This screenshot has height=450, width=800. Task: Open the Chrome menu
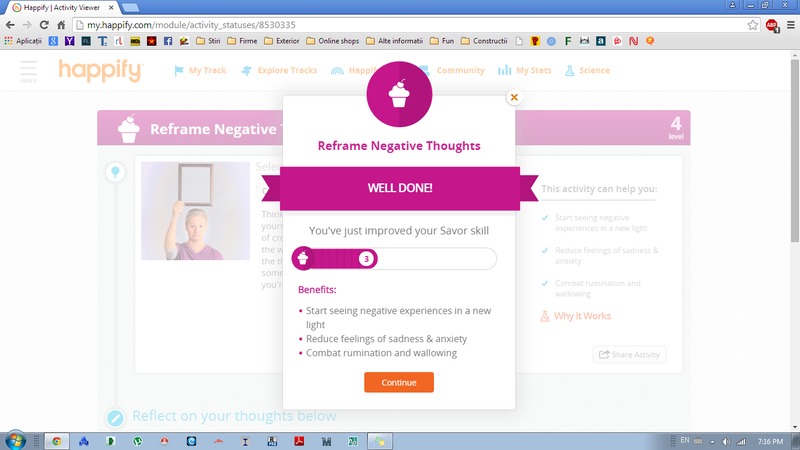(791, 25)
